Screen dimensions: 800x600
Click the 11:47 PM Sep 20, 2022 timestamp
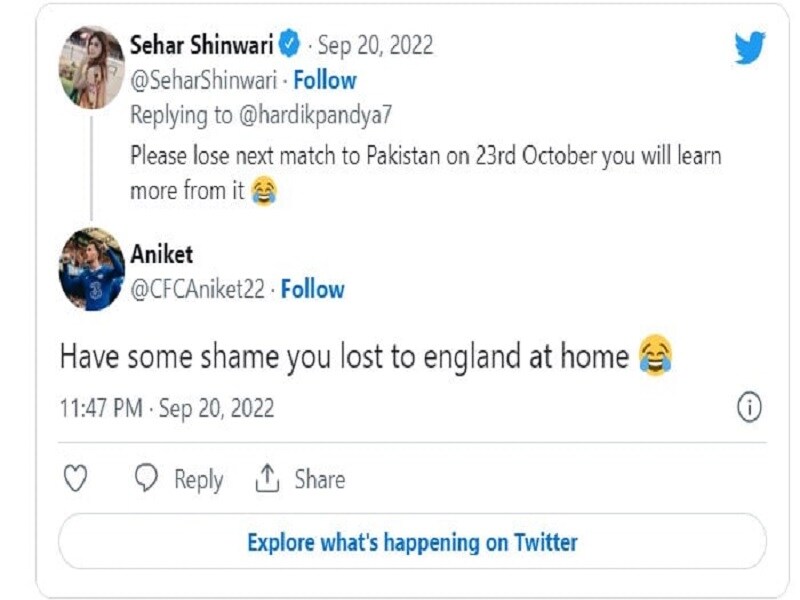(167, 408)
